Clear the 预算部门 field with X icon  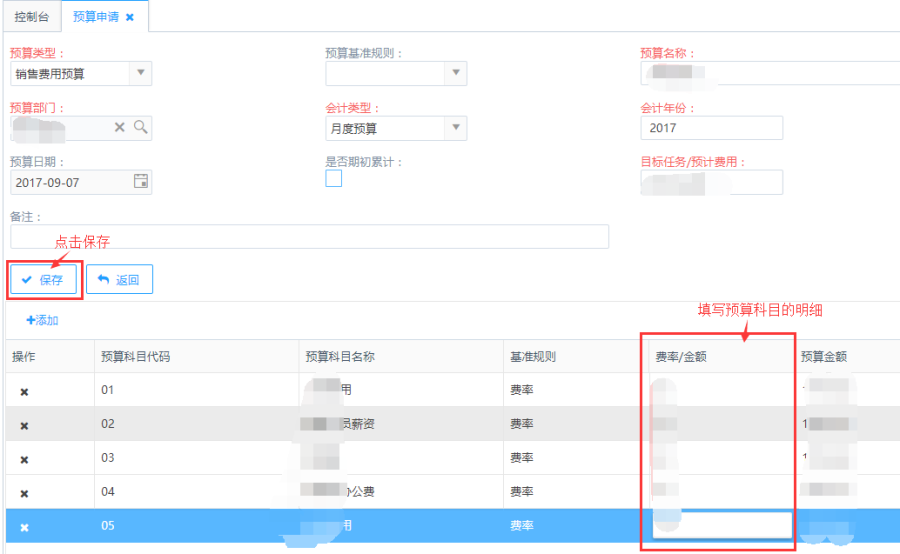(x=120, y=127)
